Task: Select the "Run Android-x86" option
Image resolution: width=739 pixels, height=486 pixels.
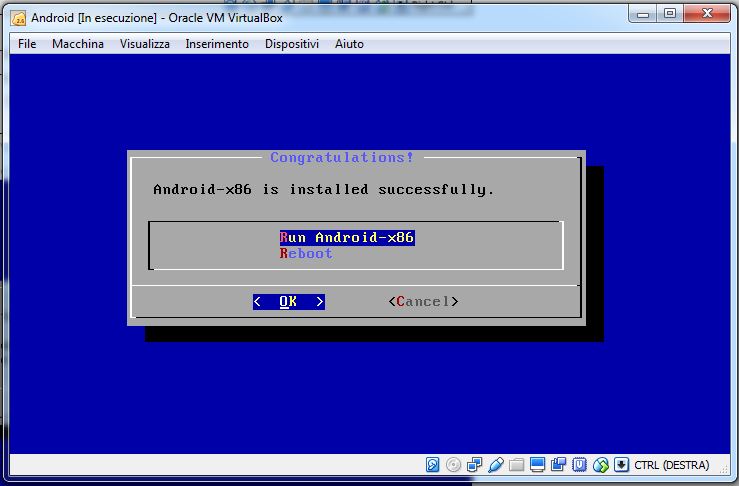Action: 346,238
